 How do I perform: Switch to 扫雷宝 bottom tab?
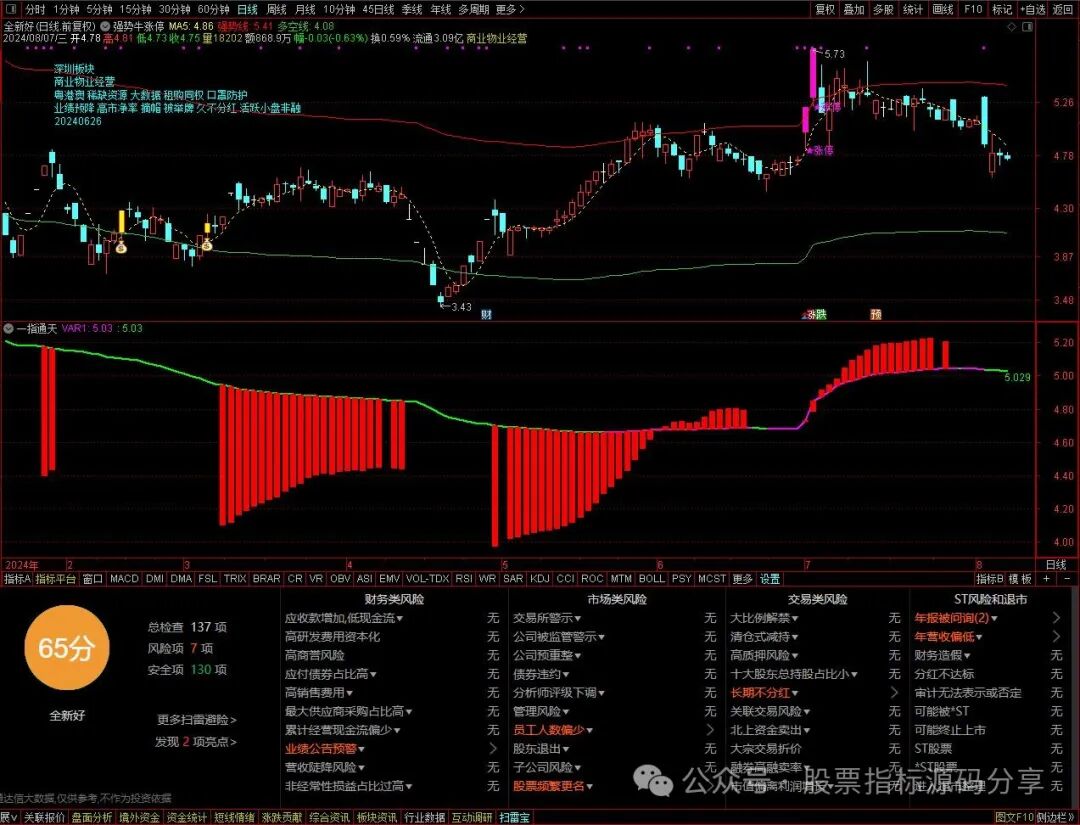coord(515,818)
